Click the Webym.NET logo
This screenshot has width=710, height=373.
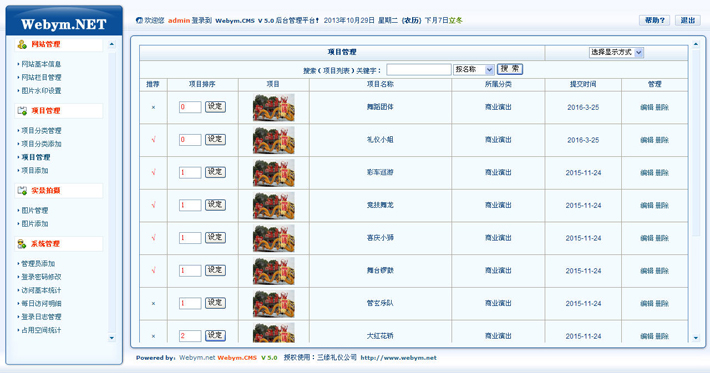click(64, 24)
